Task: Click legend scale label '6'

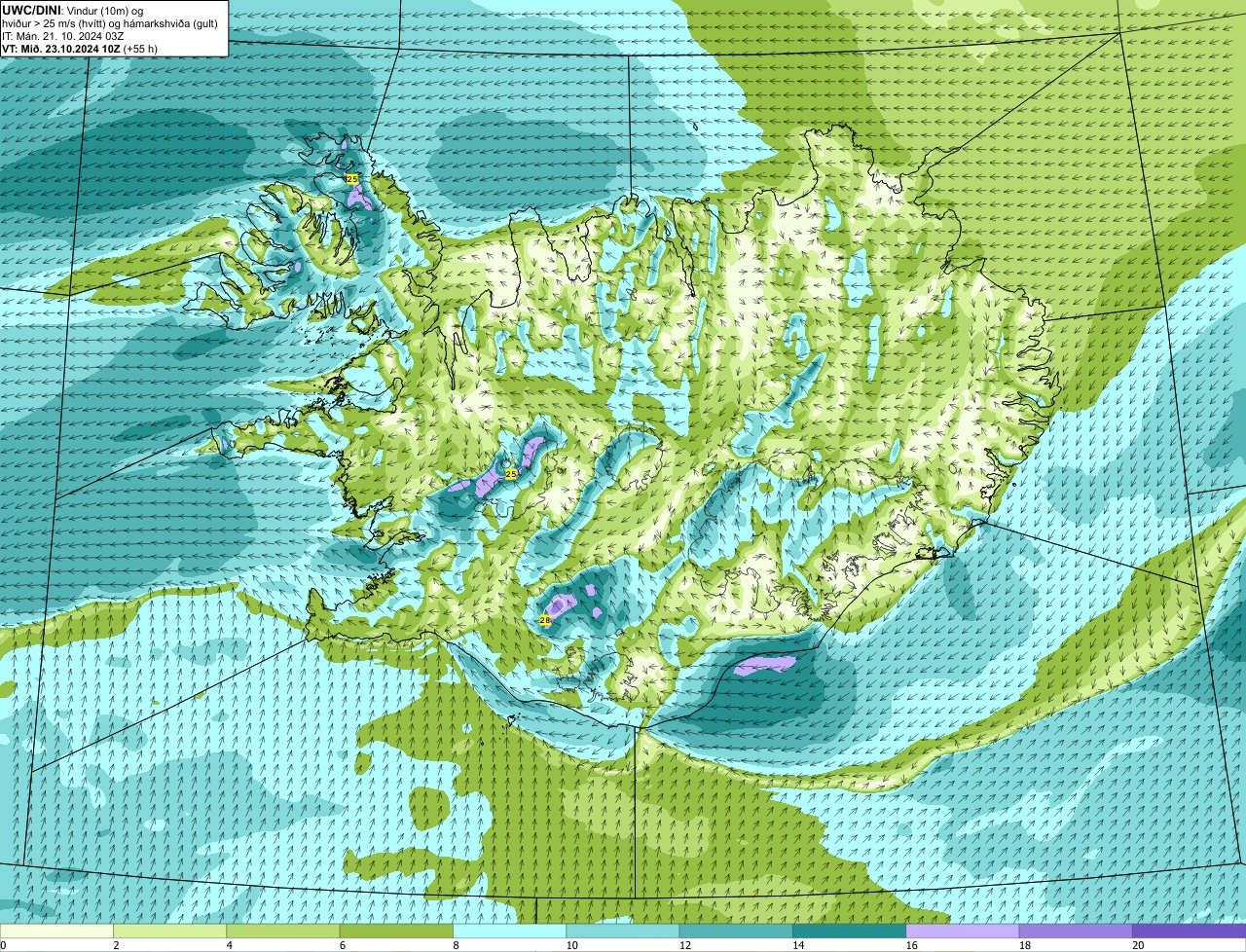Action: (x=342, y=945)
